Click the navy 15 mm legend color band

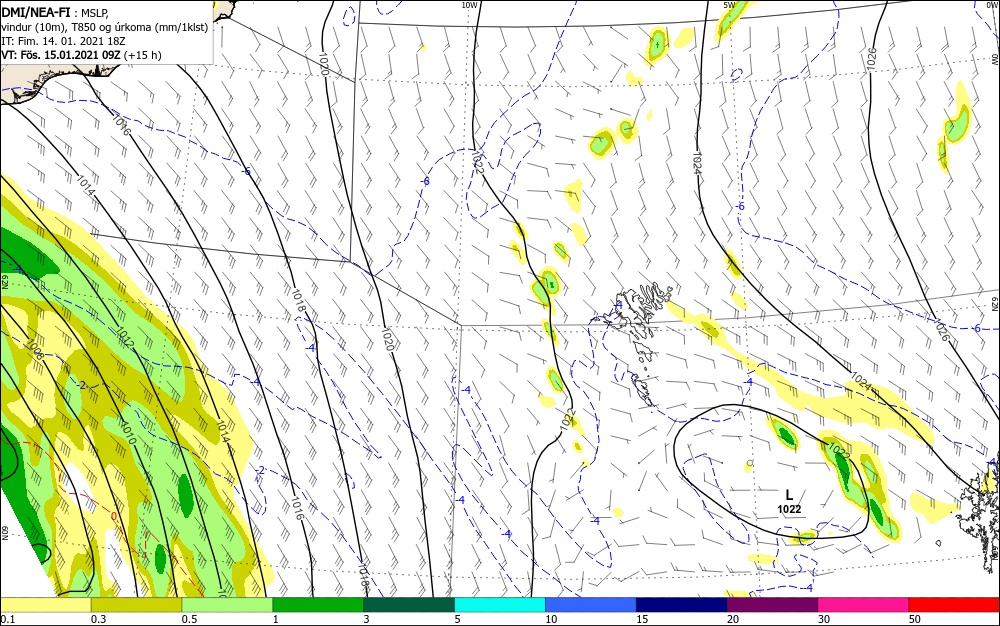(682, 605)
